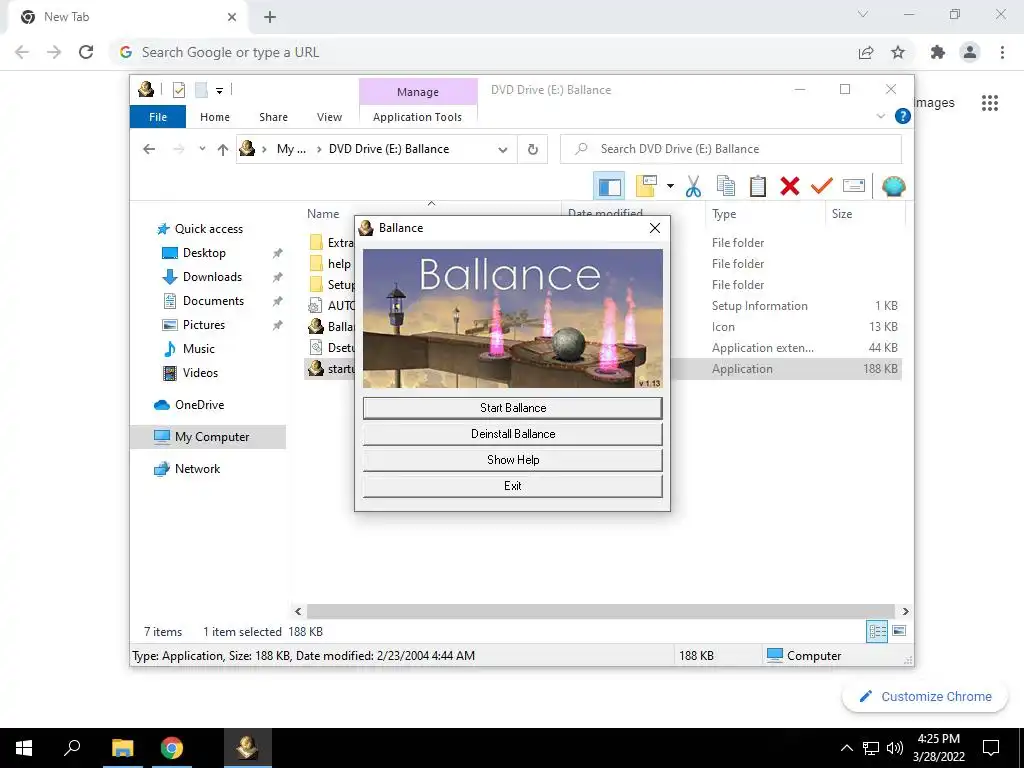
Task: Click the envelope icon in Explorer toolbar
Action: (x=854, y=186)
